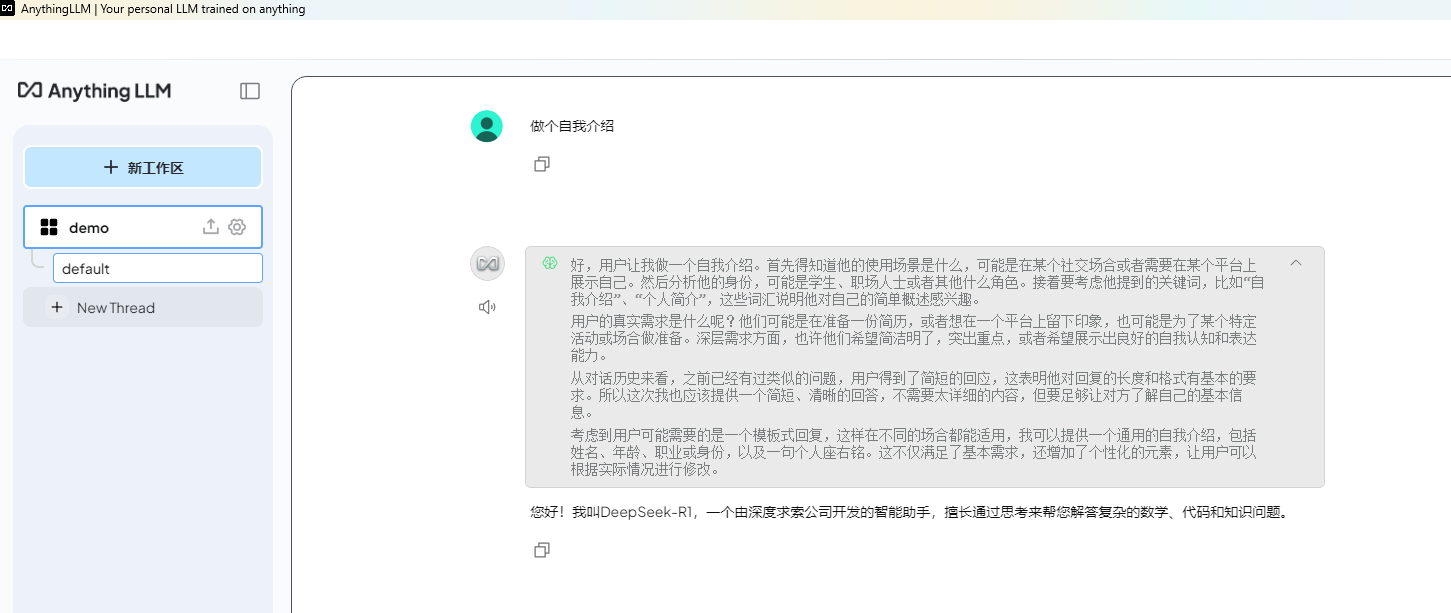
Task: Click the user message text 做个自我介绍
Action: pos(572,126)
